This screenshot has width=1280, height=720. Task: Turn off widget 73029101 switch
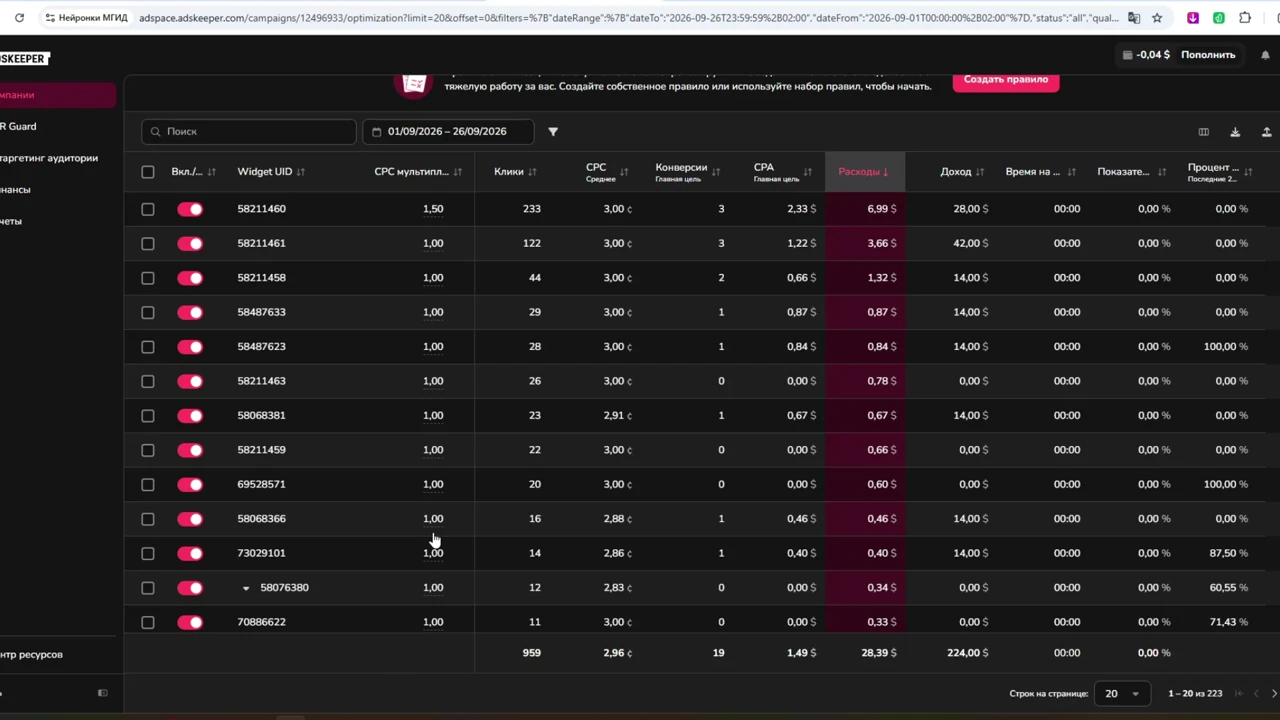point(190,553)
